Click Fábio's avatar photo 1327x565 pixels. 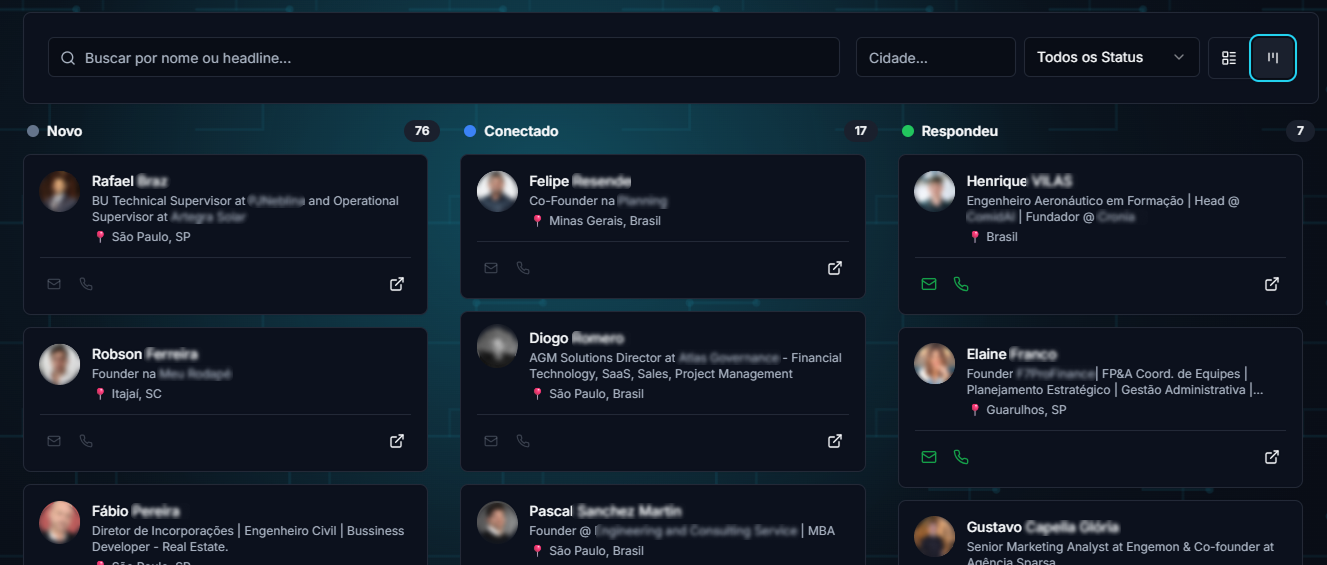point(60,521)
